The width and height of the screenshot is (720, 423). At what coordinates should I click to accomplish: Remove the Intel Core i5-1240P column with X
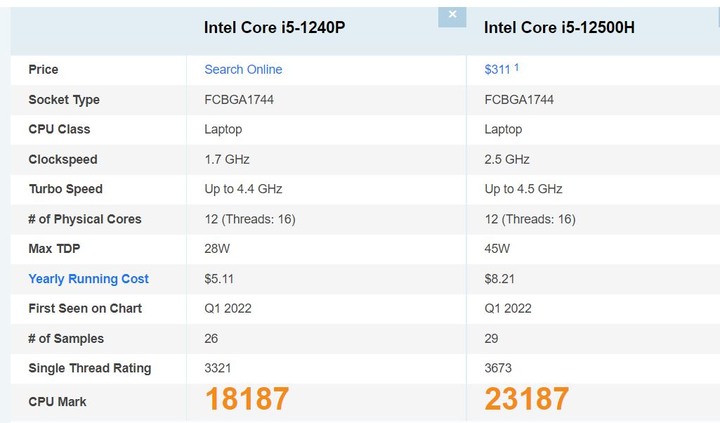[452, 17]
